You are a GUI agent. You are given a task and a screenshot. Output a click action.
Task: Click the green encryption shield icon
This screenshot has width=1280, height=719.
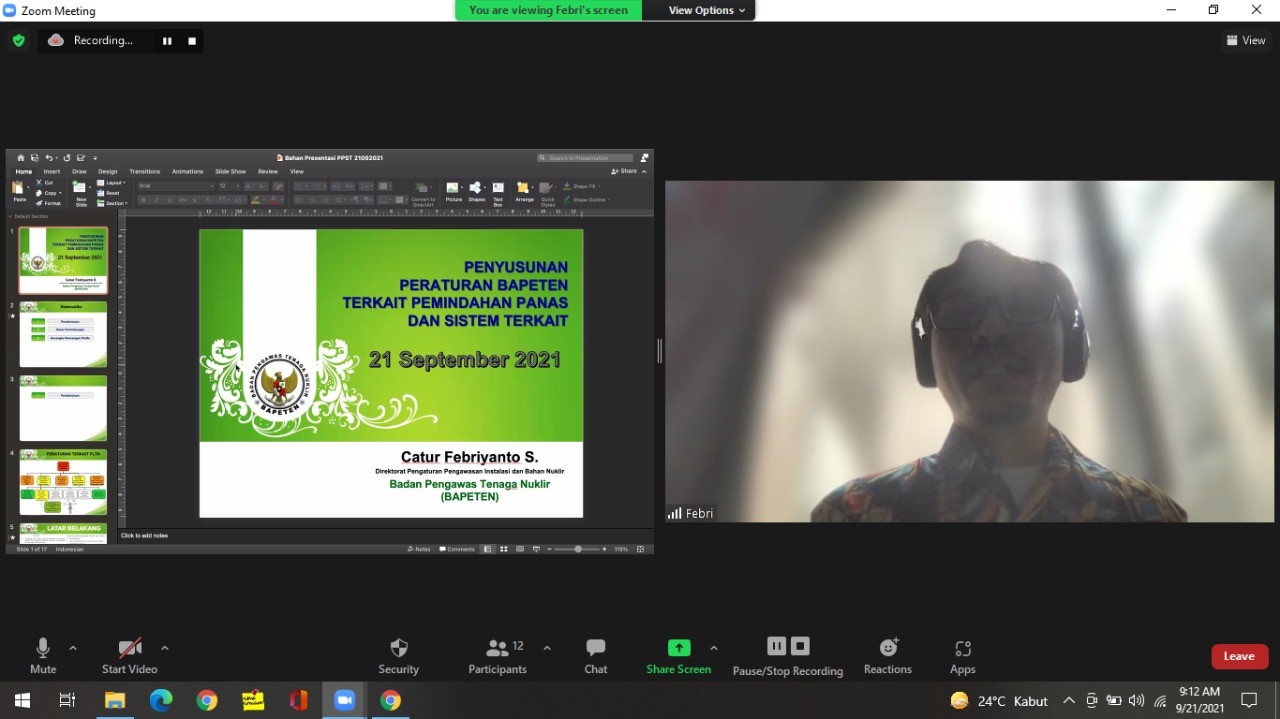pyautogui.click(x=18, y=41)
